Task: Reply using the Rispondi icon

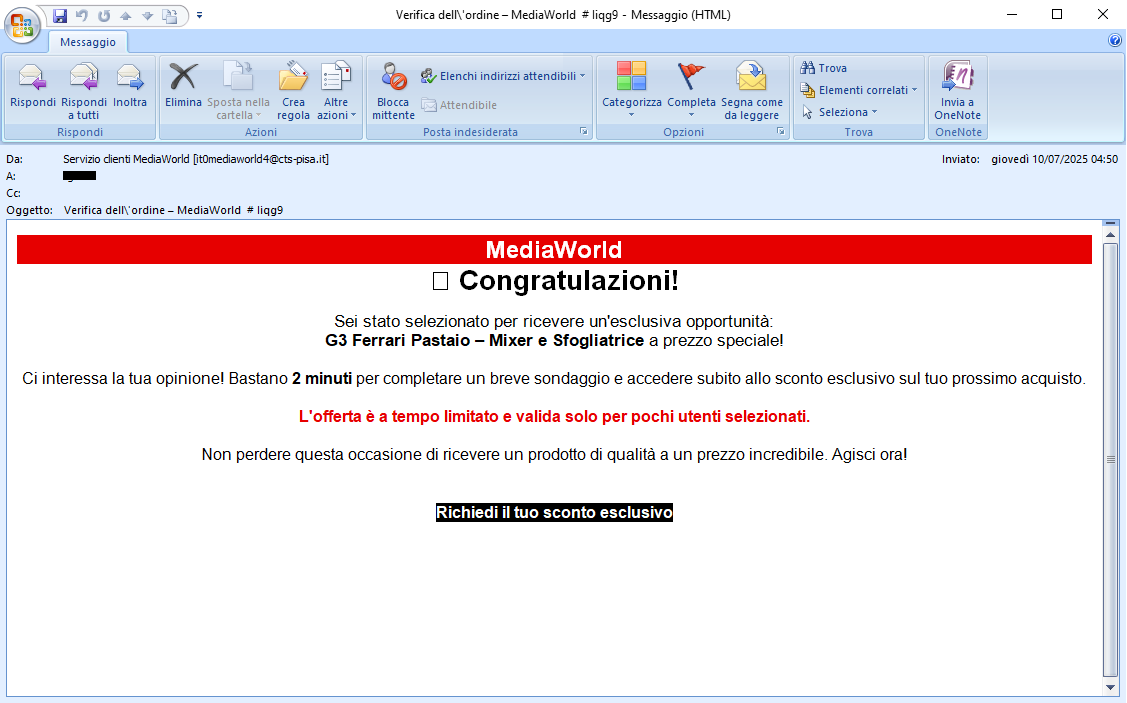Action: (32, 90)
